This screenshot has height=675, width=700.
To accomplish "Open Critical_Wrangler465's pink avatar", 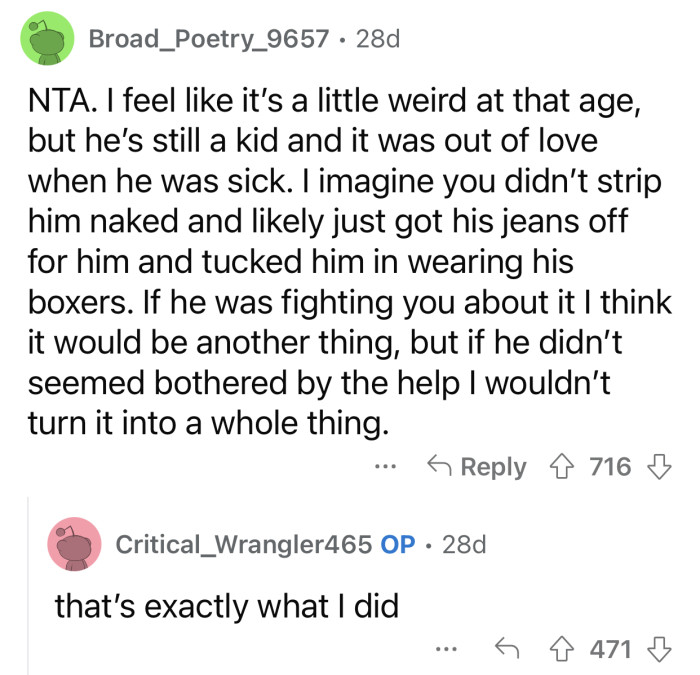I will point(74,544).
